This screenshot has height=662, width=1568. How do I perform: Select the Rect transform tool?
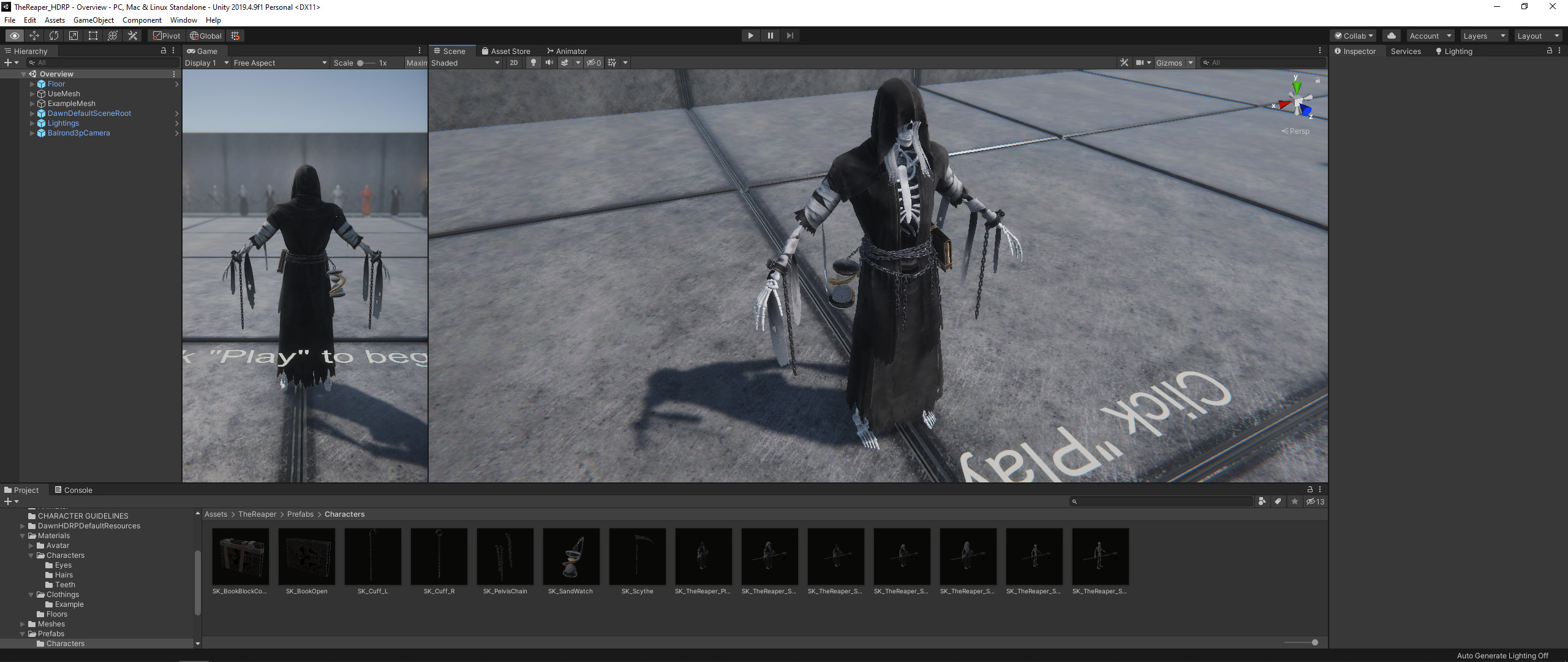coord(92,36)
